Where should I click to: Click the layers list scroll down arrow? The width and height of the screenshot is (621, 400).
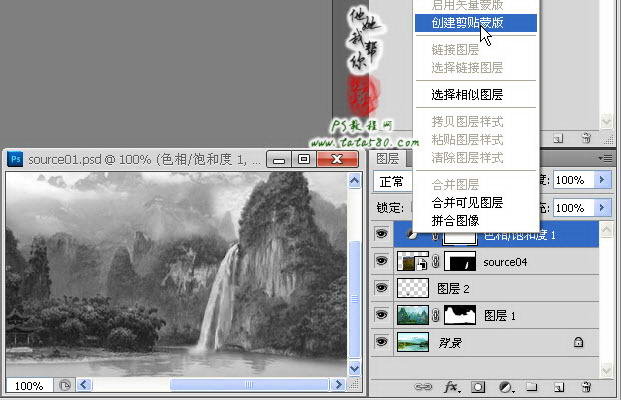(x=606, y=371)
